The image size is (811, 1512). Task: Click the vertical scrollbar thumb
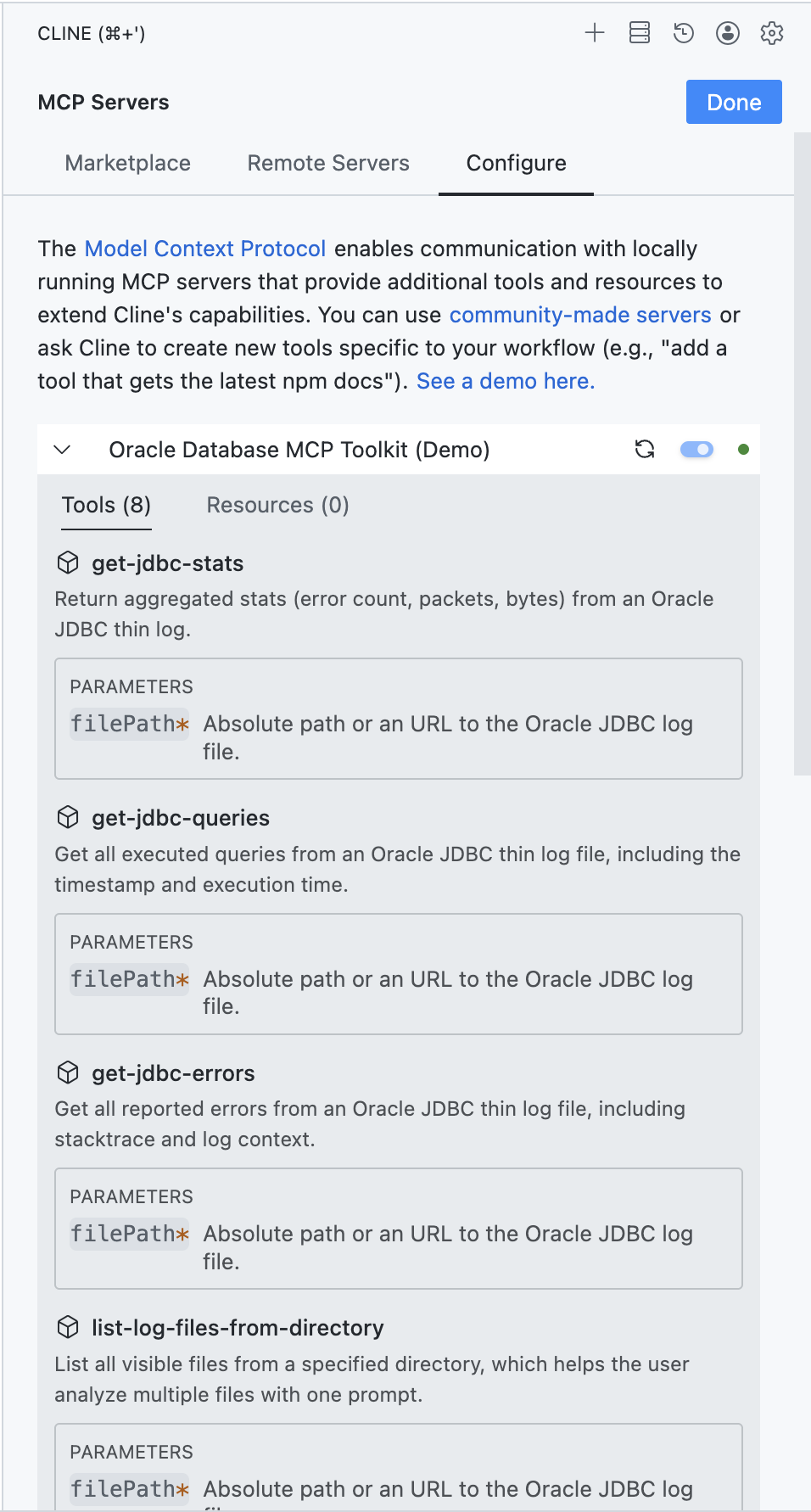802,453
